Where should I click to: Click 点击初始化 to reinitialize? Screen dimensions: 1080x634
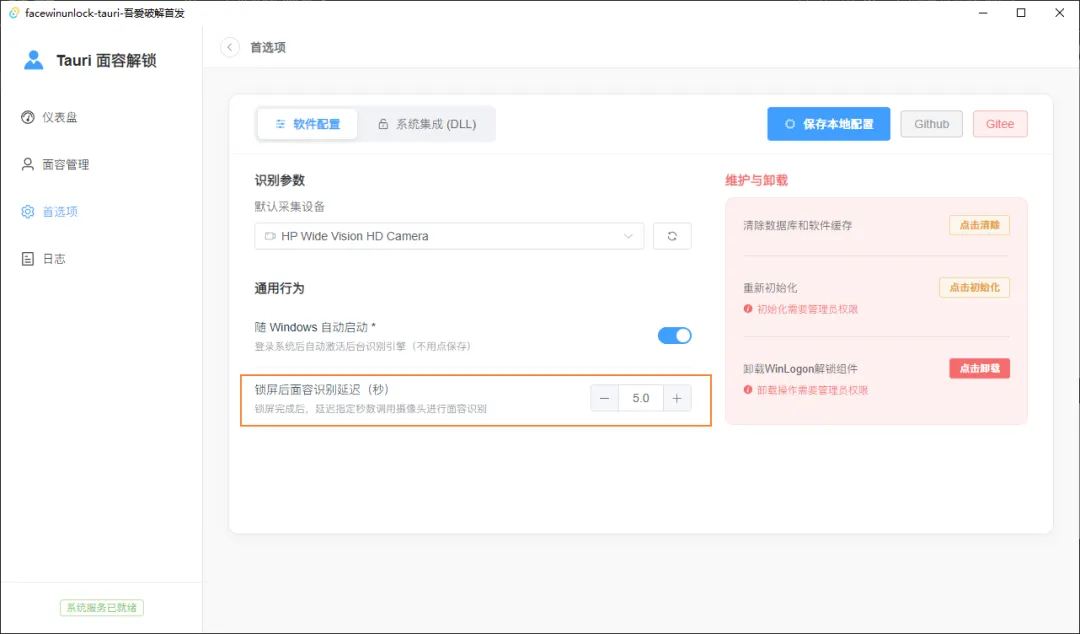[974, 287]
